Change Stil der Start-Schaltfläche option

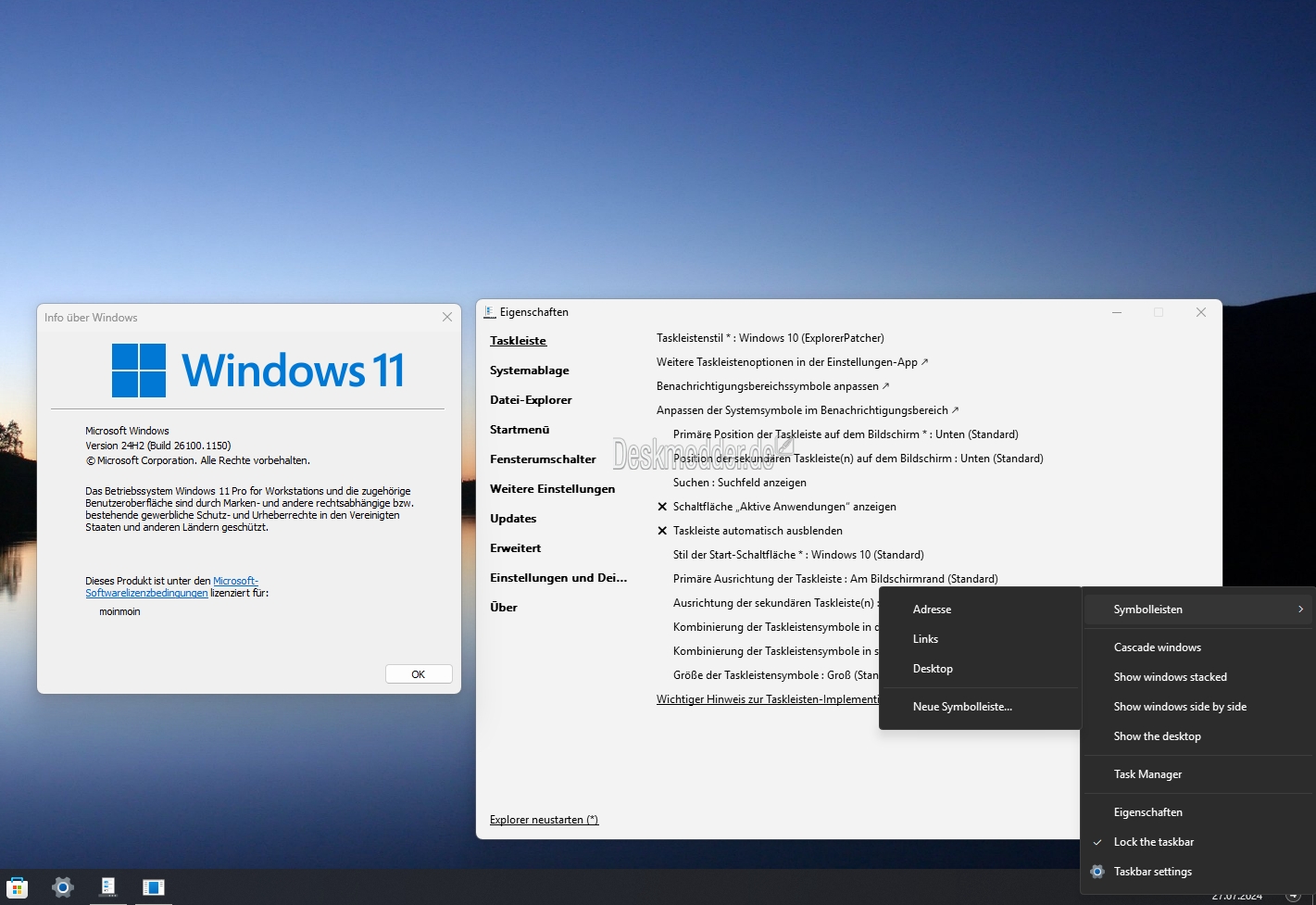(x=798, y=555)
